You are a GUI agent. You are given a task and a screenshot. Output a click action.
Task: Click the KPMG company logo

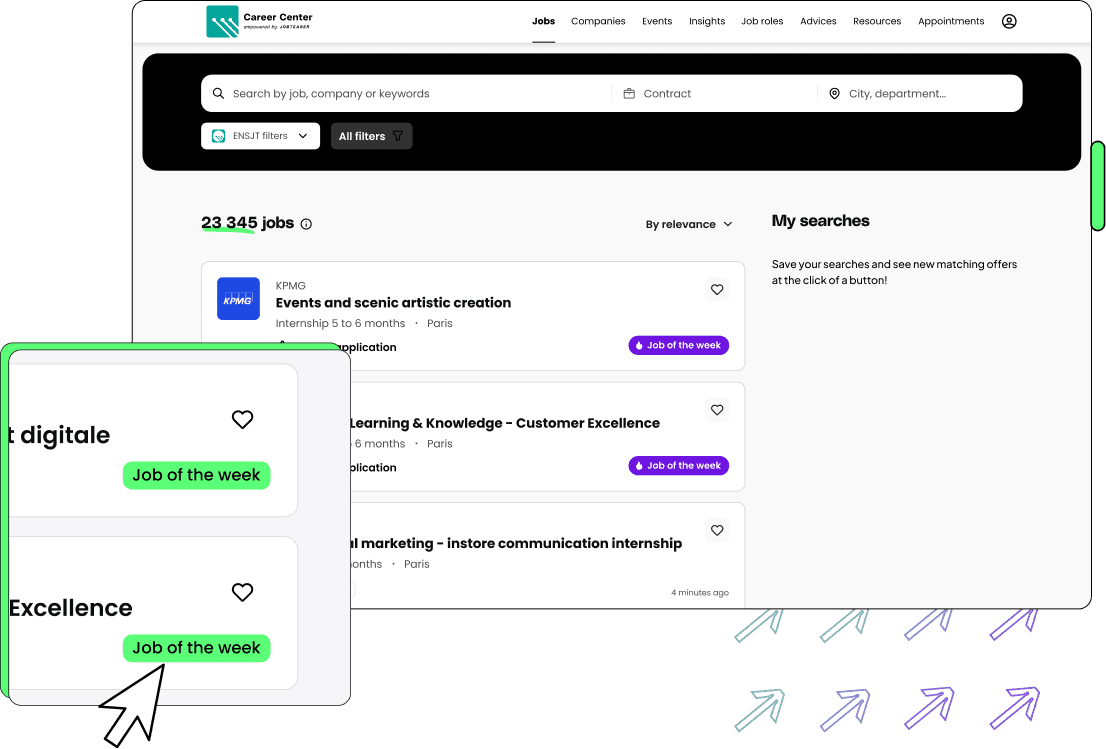[238, 299]
